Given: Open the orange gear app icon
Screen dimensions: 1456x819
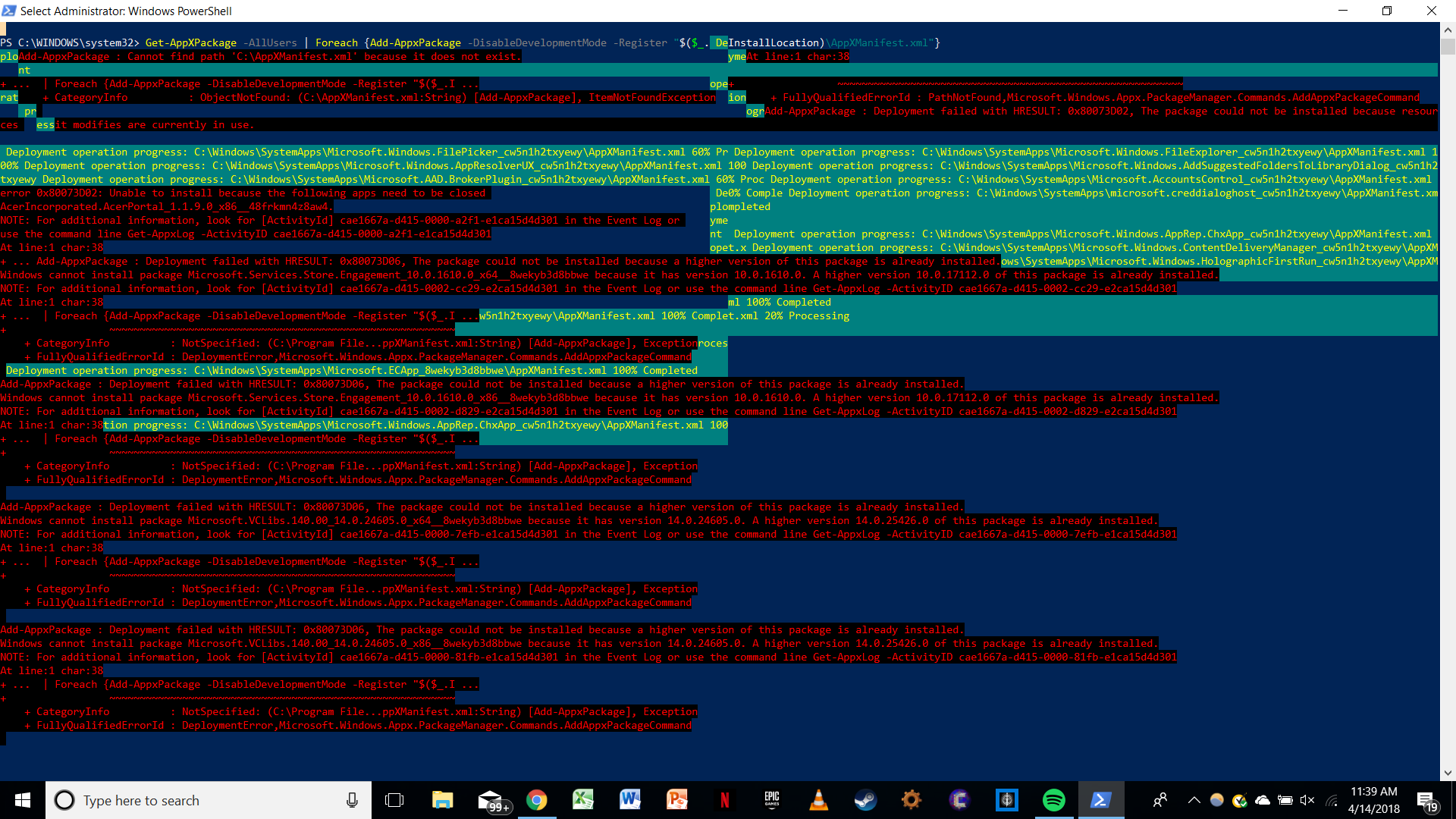Looking at the screenshot, I should (x=912, y=800).
